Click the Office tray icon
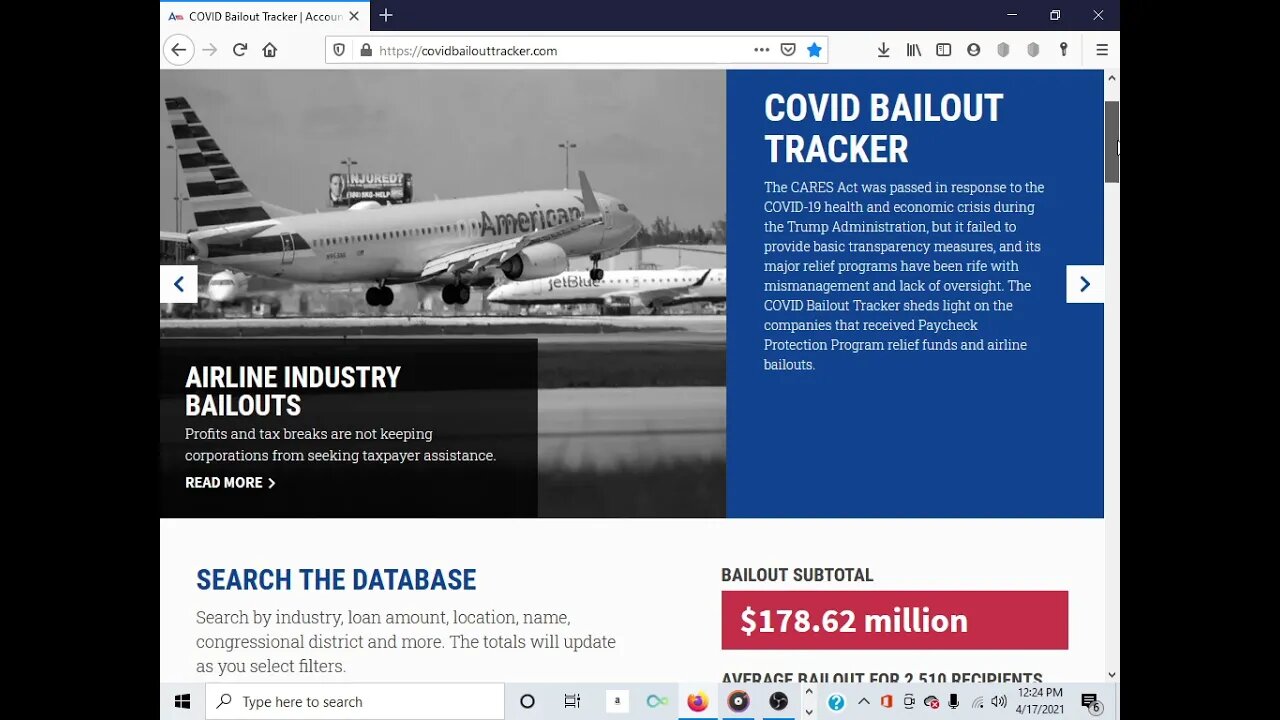1280x720 pixels. click(886, 702)
